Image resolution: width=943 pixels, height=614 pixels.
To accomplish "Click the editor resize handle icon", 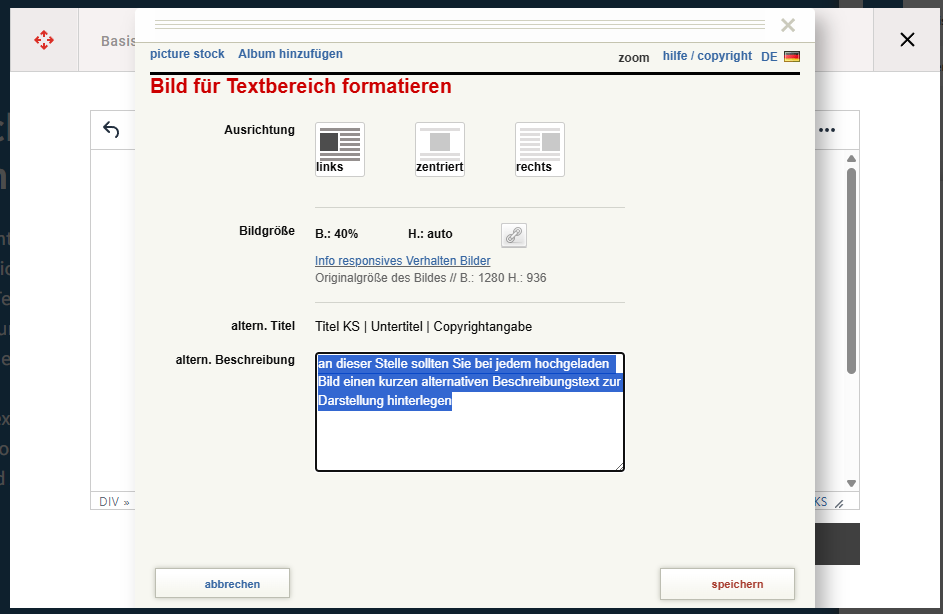I will pyautogui.click(x=839, y=504).
